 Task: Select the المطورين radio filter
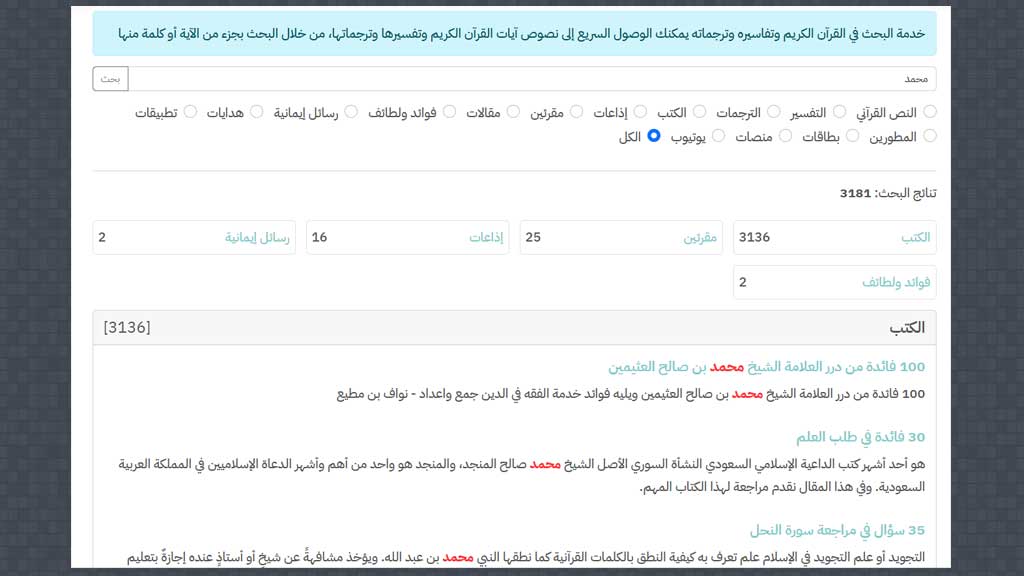[931, 136]
